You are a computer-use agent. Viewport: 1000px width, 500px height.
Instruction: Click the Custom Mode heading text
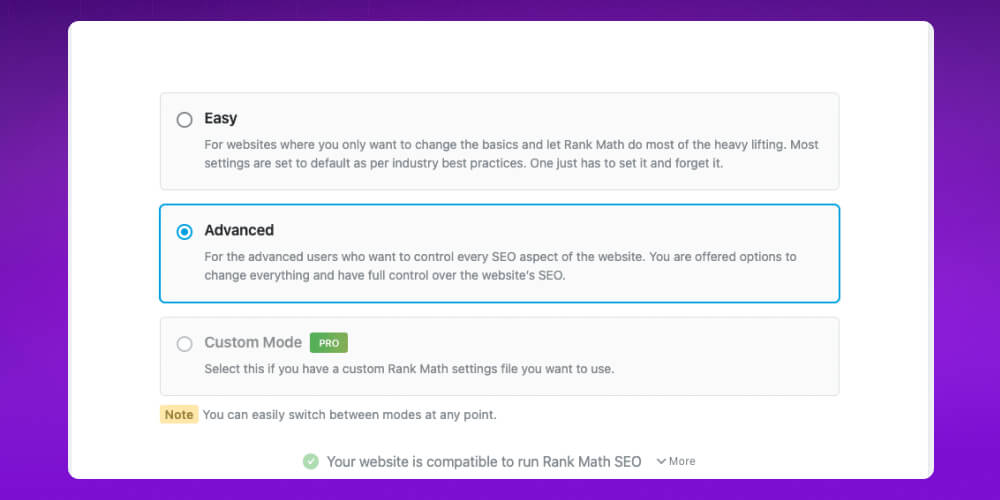[253, 342]
